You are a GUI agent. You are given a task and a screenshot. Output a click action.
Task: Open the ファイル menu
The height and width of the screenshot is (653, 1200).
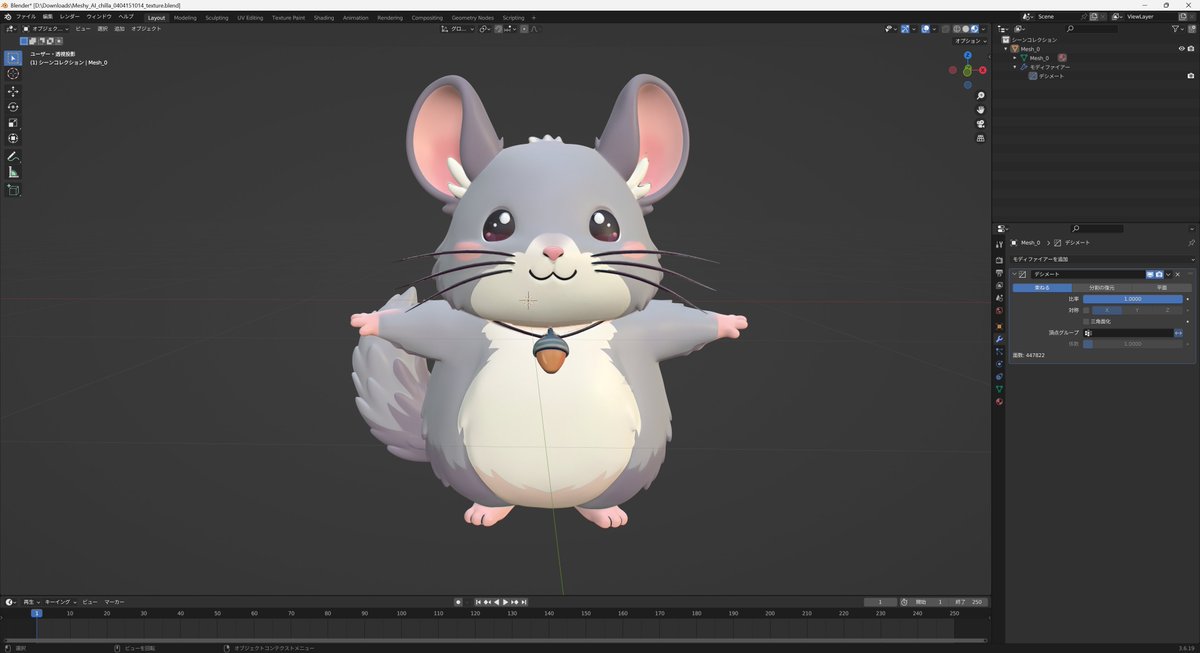(26, 17)
